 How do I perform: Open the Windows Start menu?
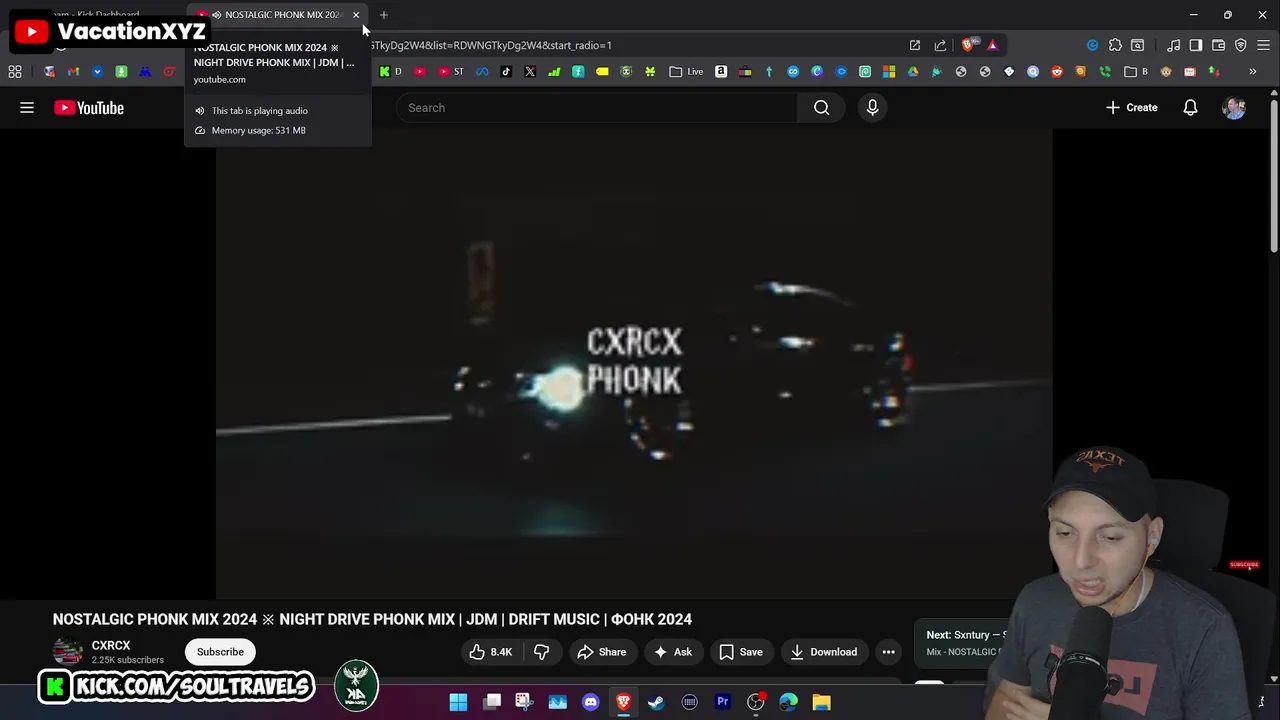[458, 702]
